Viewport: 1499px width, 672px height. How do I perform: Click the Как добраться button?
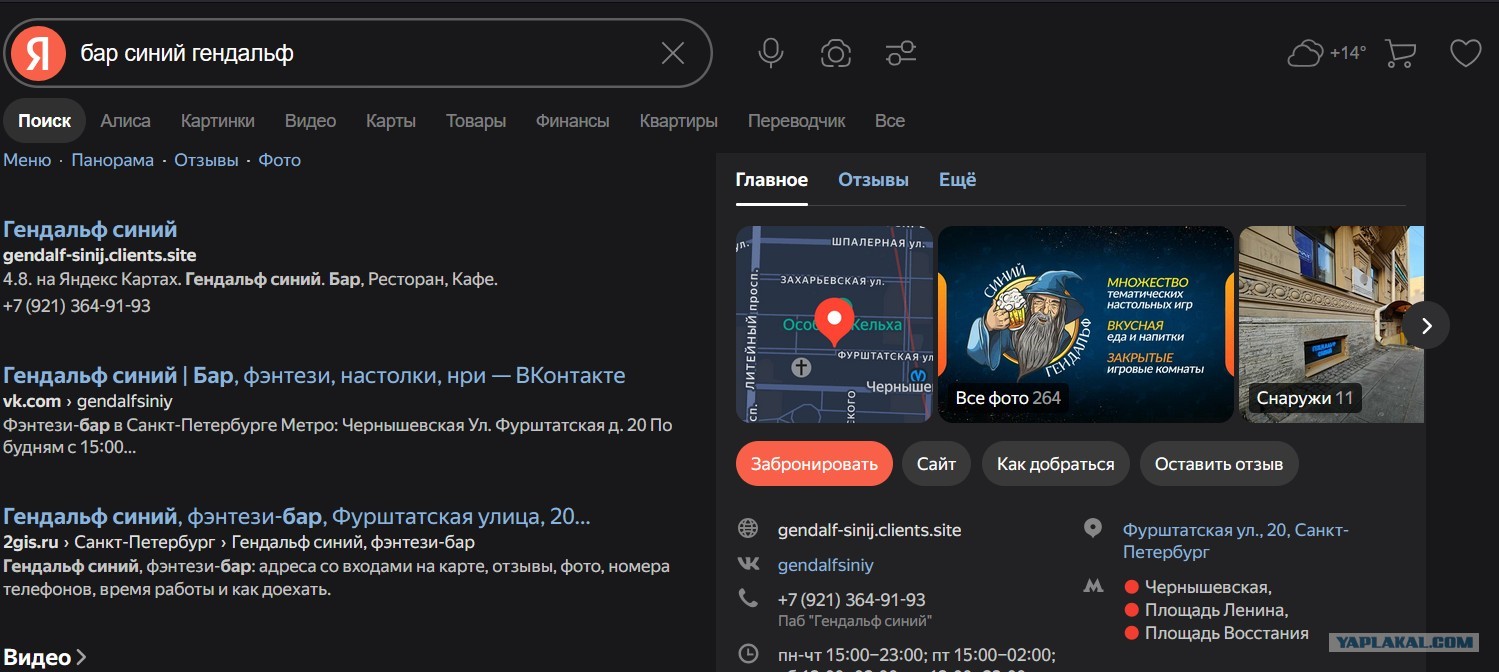(x=1055, y=464)
